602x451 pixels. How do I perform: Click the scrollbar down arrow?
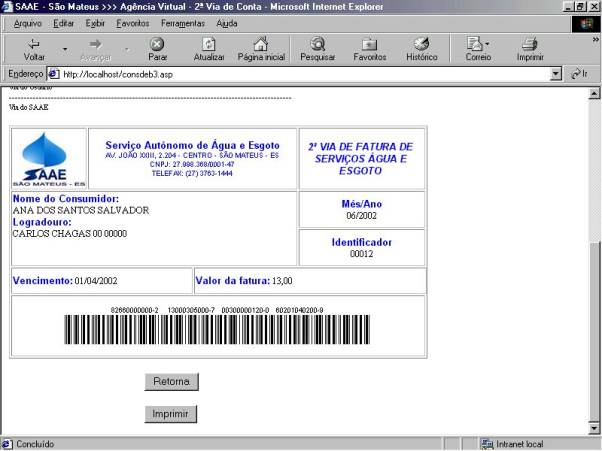coord(594,428)
